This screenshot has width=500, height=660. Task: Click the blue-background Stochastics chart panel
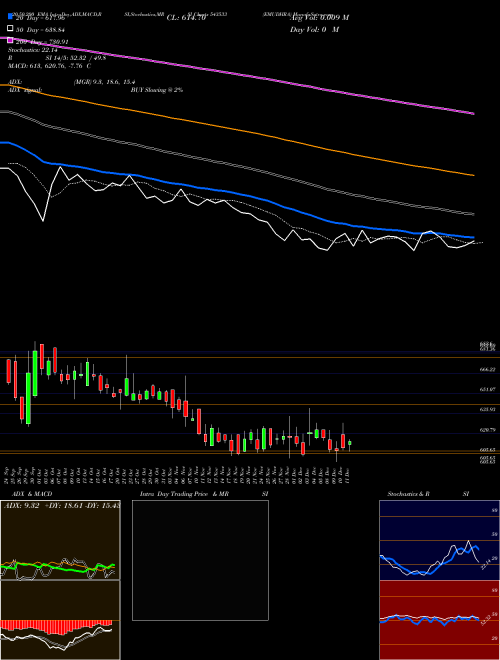[439, 540]
